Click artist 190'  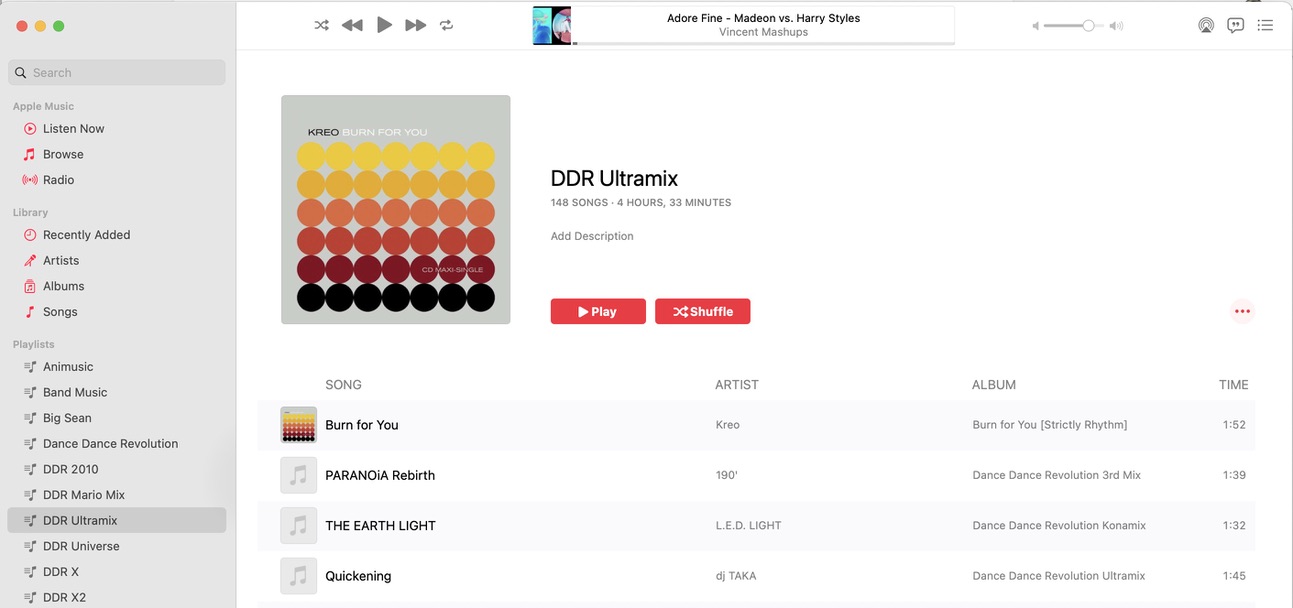click(726, 475)
